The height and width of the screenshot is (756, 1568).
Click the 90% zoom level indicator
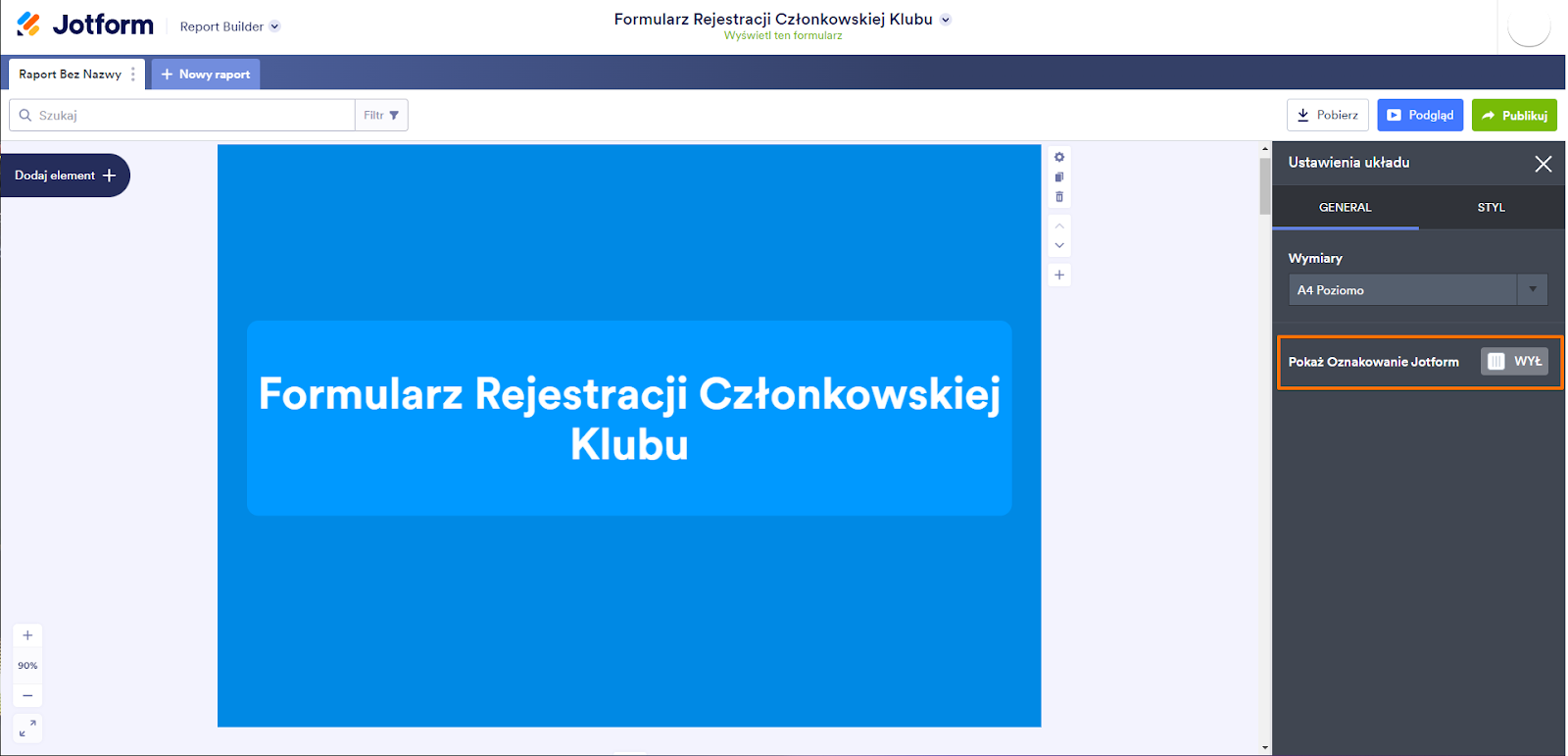point(27,665)
